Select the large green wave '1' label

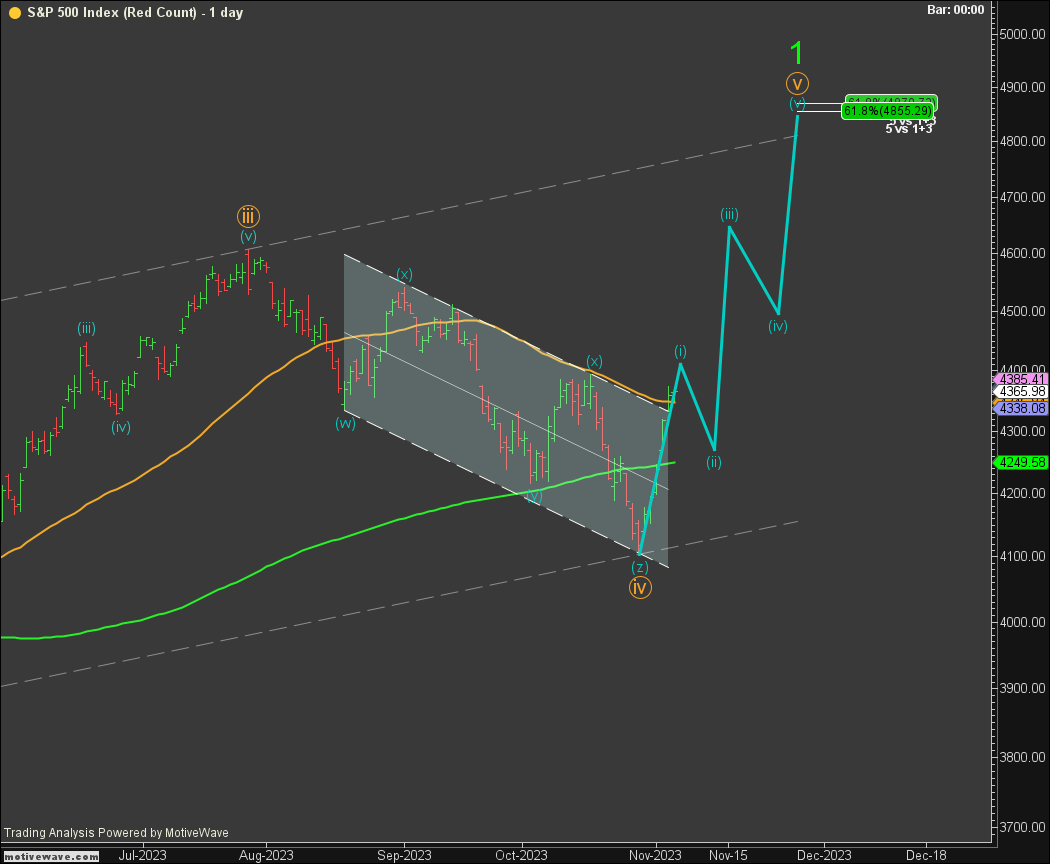[796, 53]
